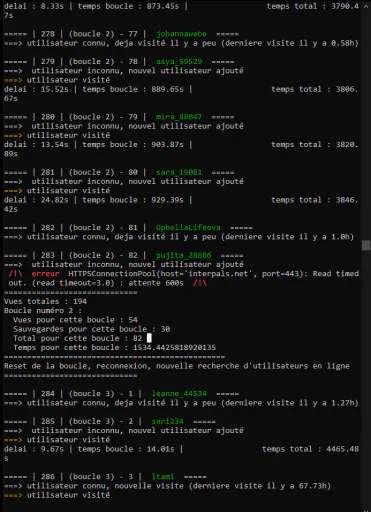Click 'derniere visite il y a 1.0h' text
This screenshot has width=371, height=512.
coord(287,237)
